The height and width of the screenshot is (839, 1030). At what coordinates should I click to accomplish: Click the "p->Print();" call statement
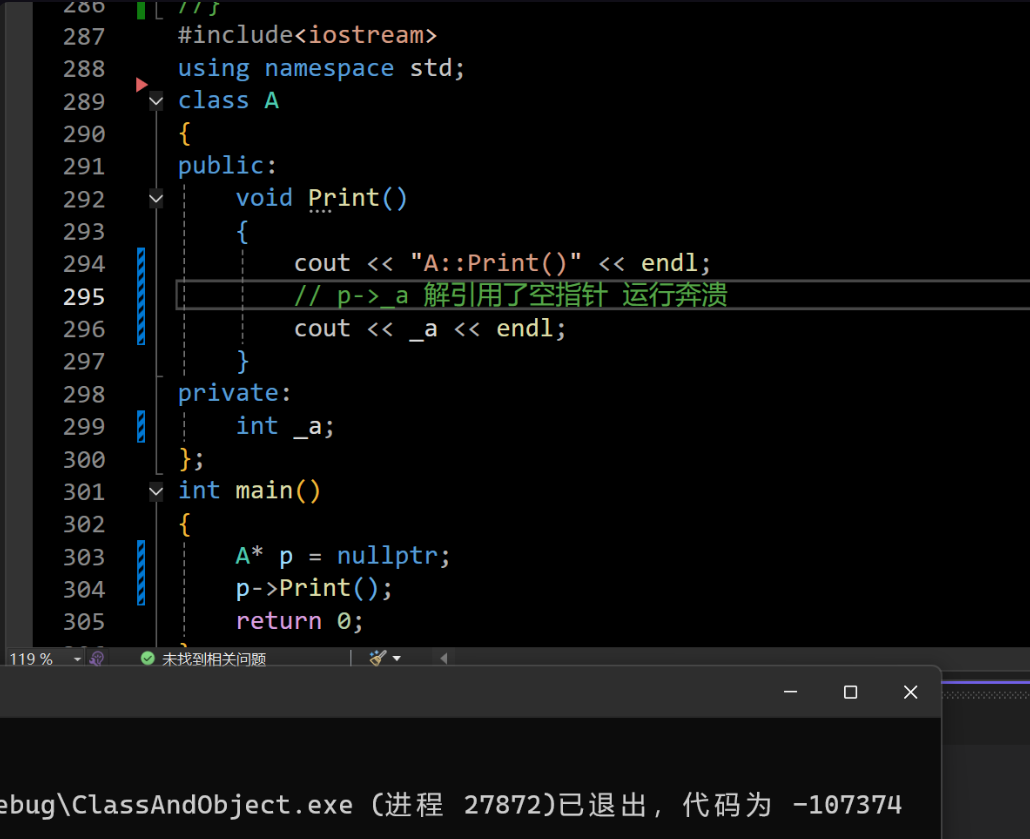point(314,589)
